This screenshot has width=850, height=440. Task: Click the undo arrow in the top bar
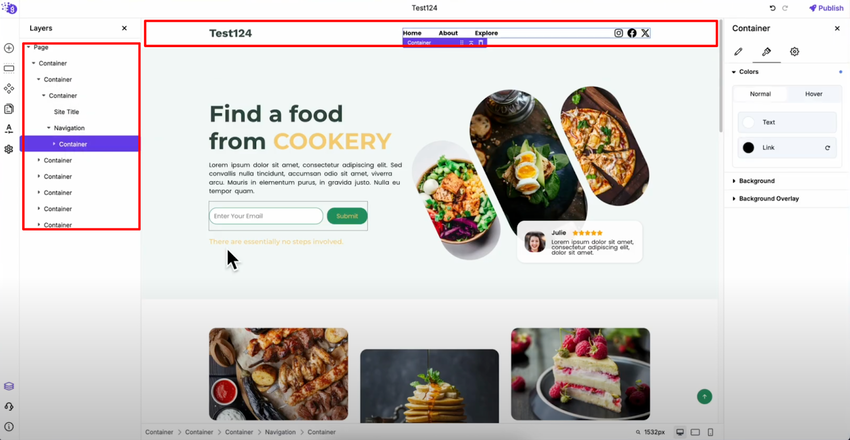tap(773, 8)
